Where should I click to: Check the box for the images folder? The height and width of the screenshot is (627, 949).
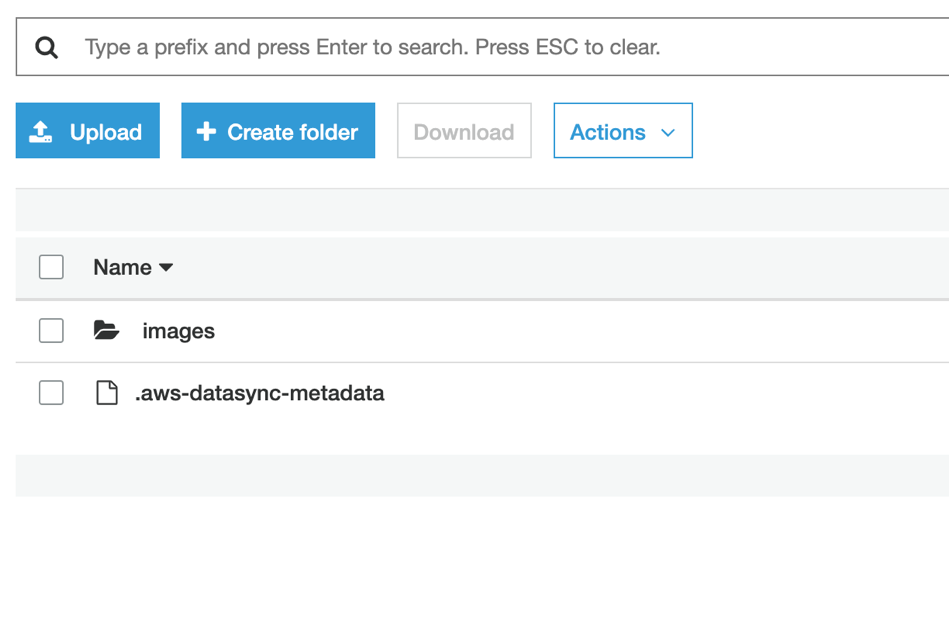[x=51, y=330]
